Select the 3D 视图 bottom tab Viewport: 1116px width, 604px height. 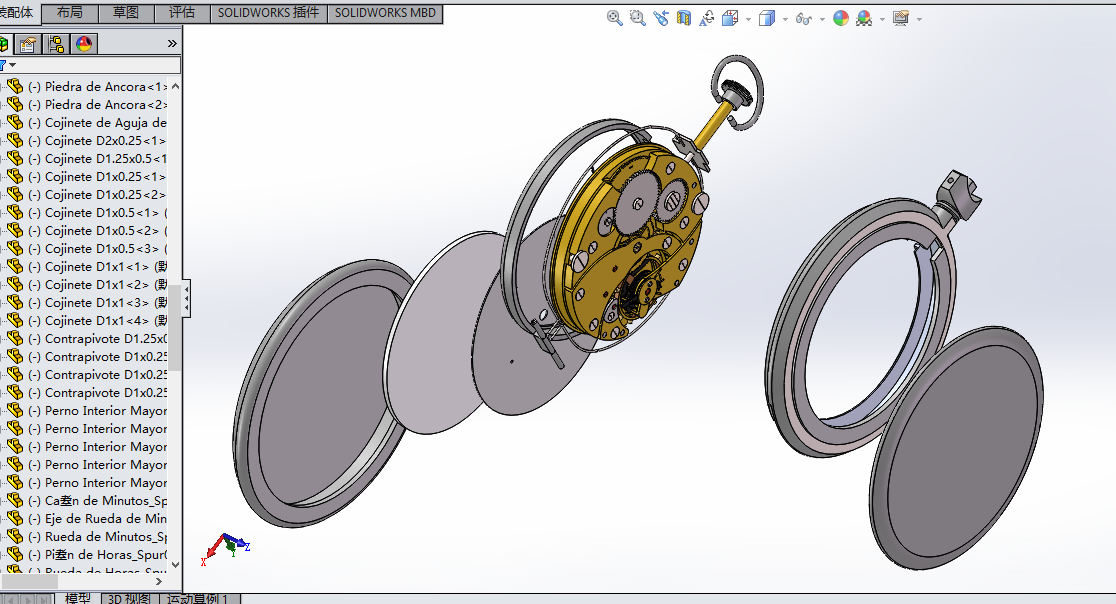coord(129,598)
